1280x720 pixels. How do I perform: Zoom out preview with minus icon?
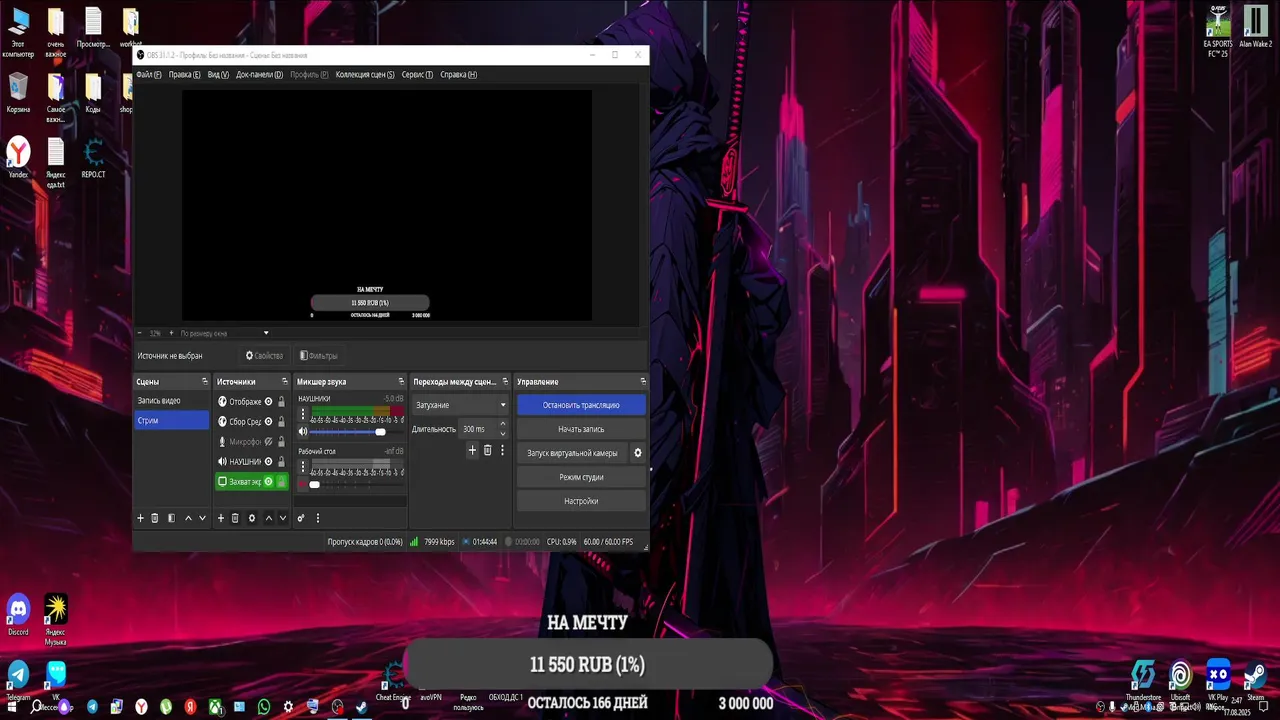(x=139, y=333)
